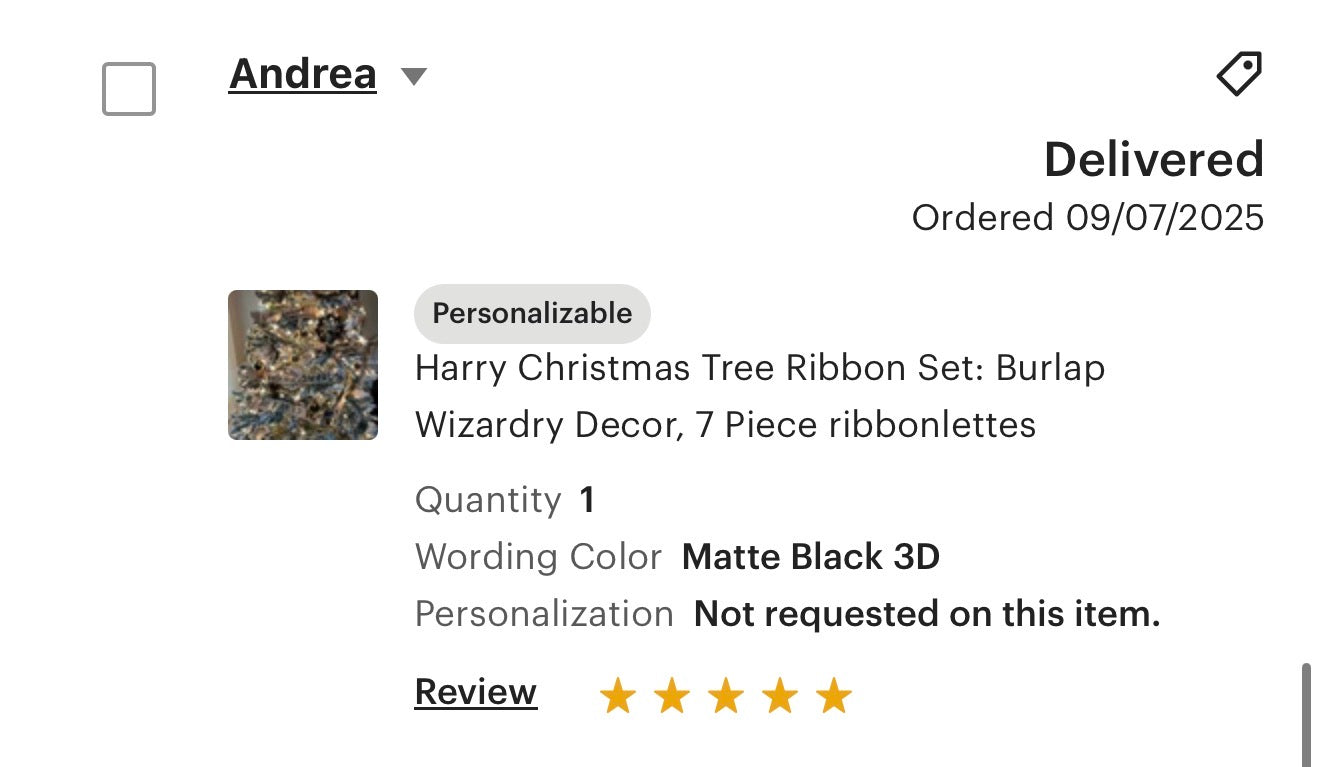Click the fourth star in the review rating
This screenshot has width=1320, height=767.
[x=781, y=694]
